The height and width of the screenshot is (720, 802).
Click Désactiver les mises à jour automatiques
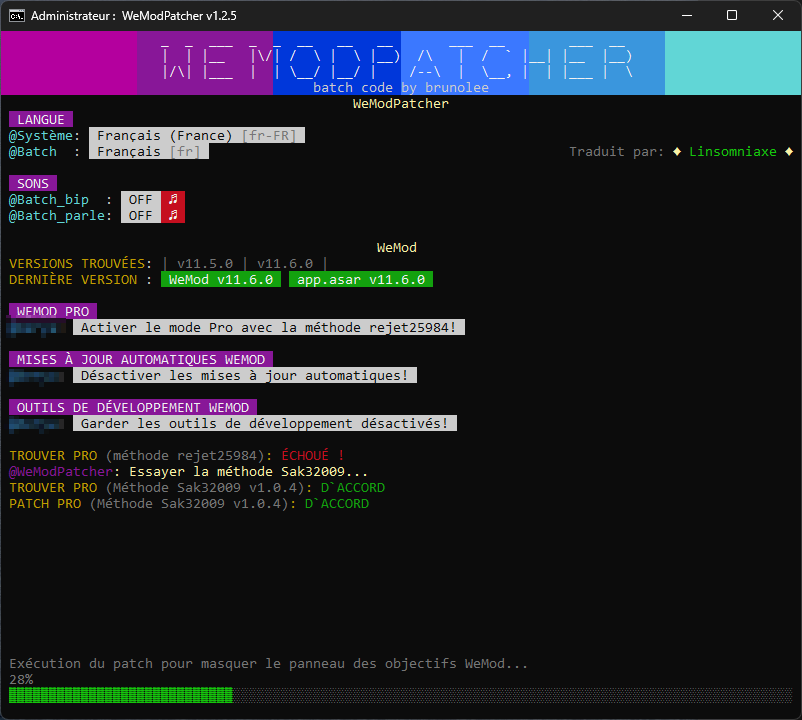245,376
